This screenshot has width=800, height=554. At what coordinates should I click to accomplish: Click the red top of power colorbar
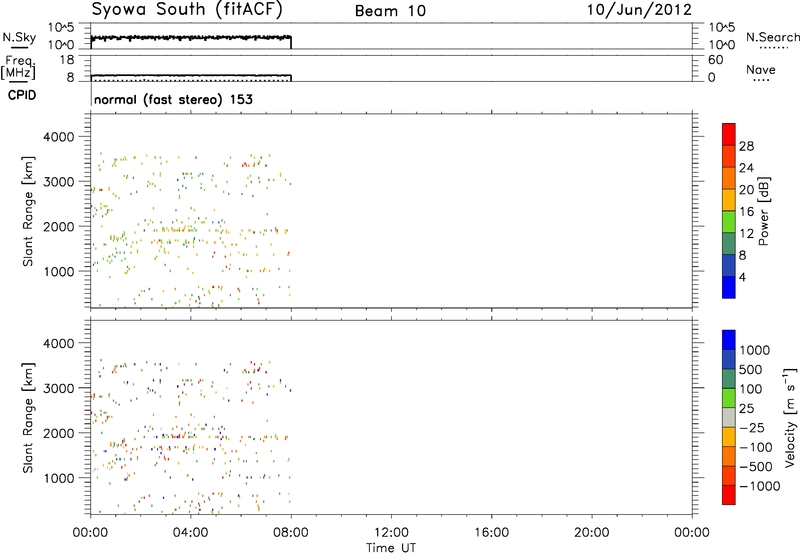click(729, 134)
